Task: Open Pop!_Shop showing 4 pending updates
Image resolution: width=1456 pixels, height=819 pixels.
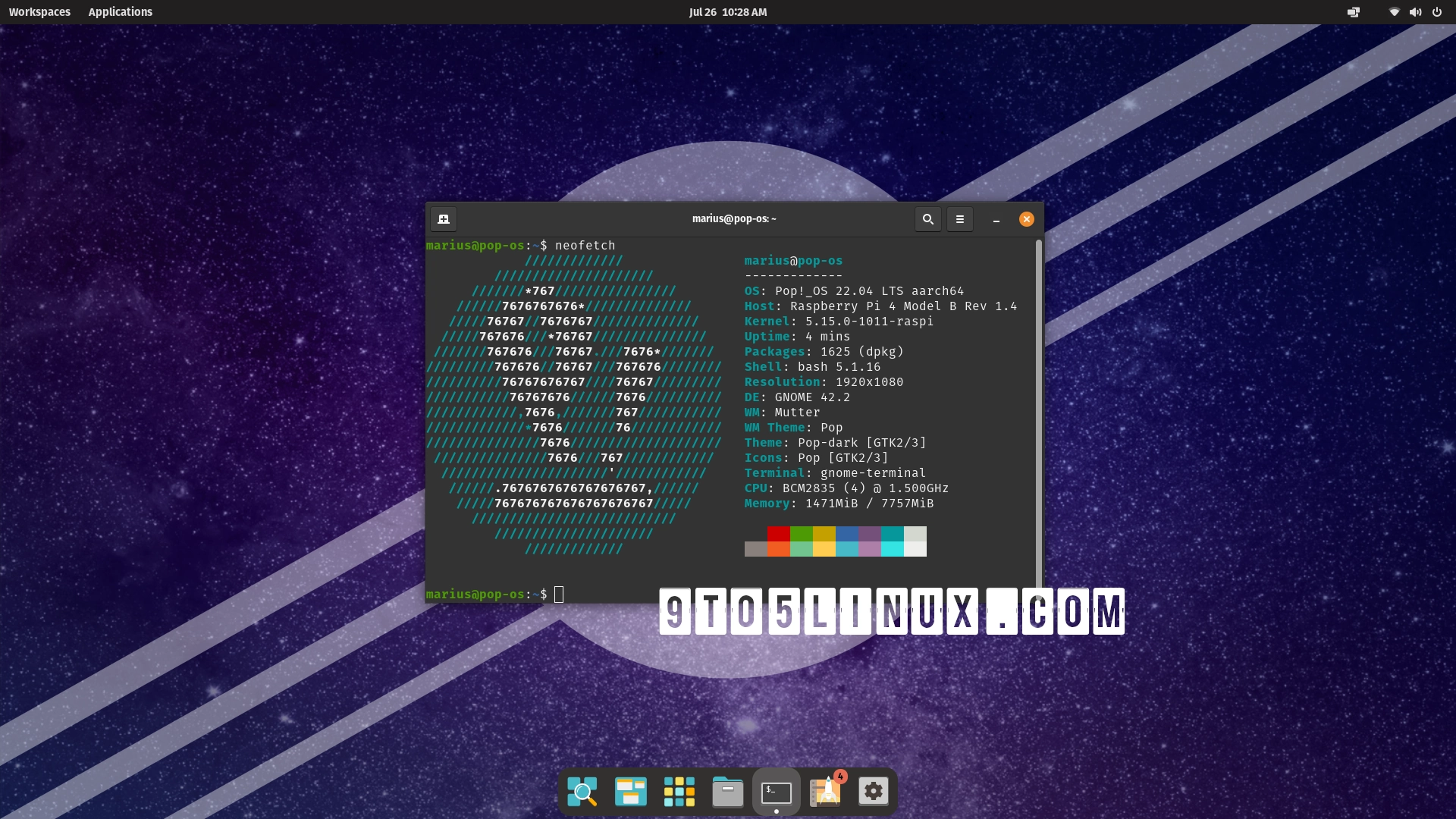Action: click(x=825, y=791)
